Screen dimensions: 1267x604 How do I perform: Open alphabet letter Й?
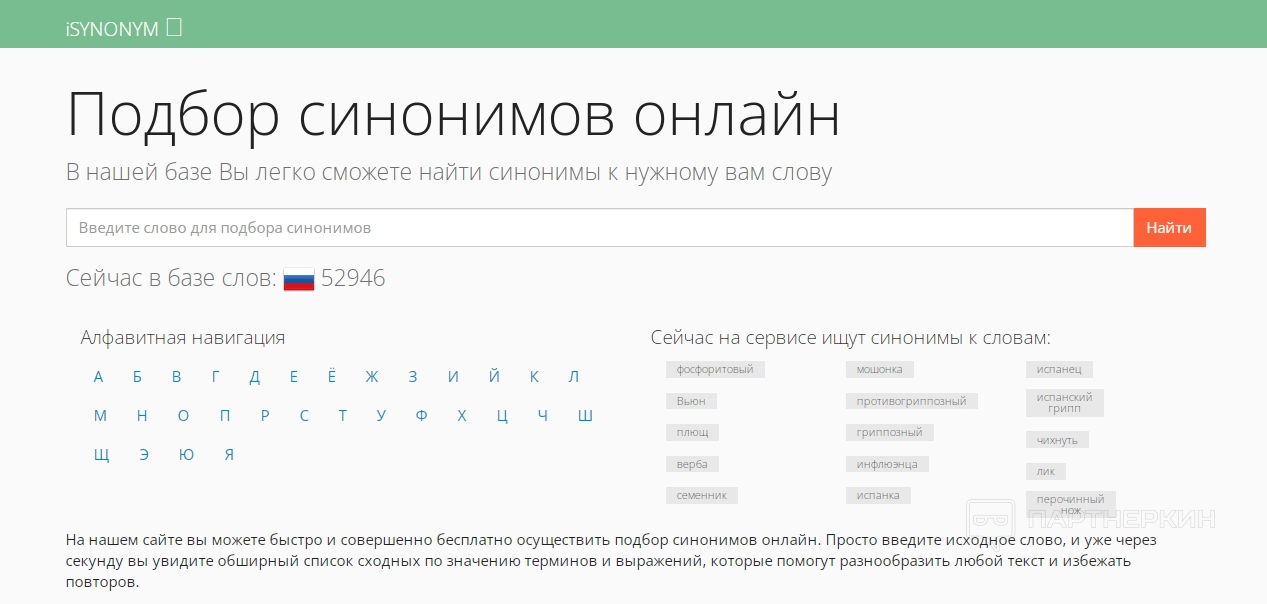coord(494,377)
